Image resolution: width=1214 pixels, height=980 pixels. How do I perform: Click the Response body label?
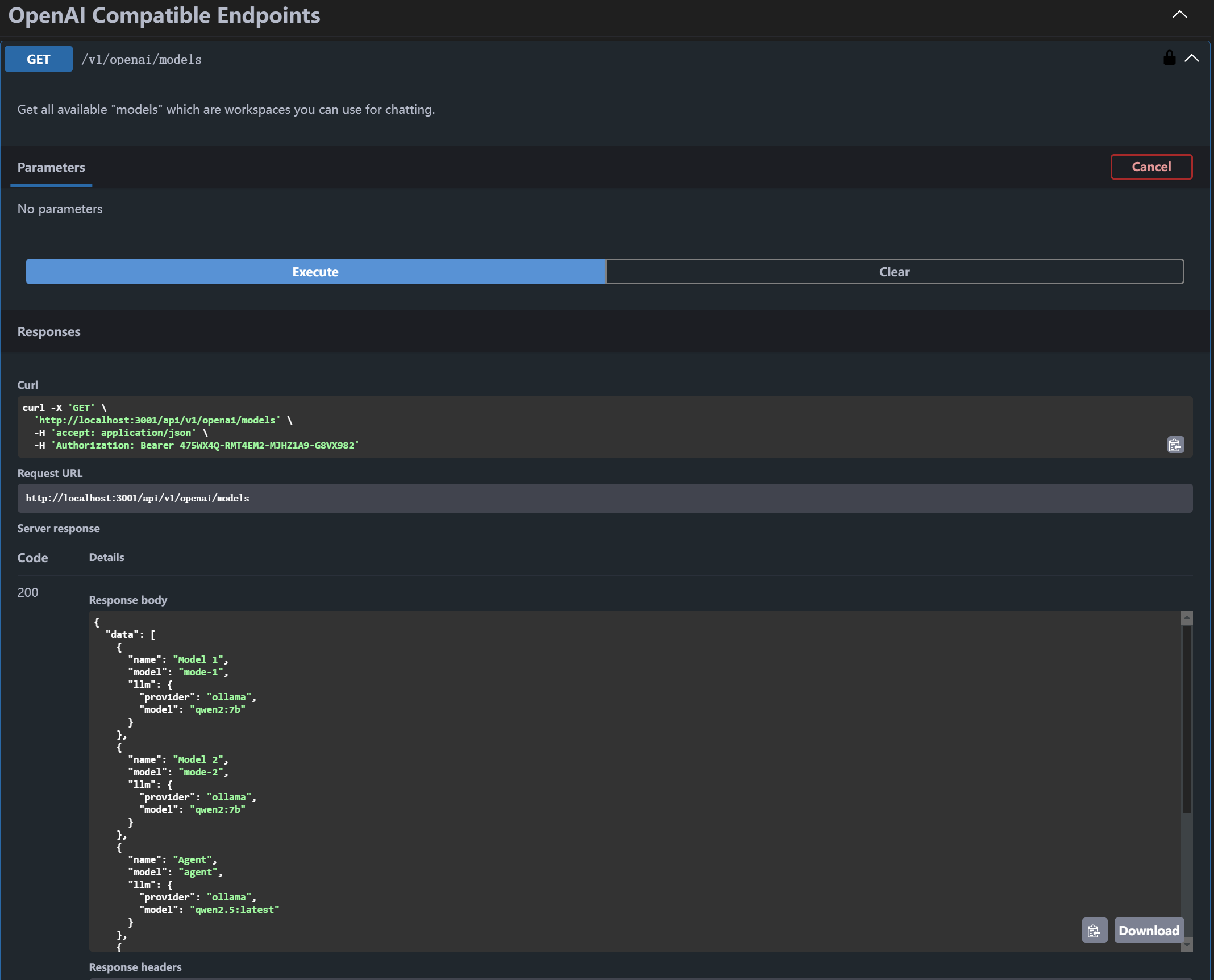coord(128,600)
